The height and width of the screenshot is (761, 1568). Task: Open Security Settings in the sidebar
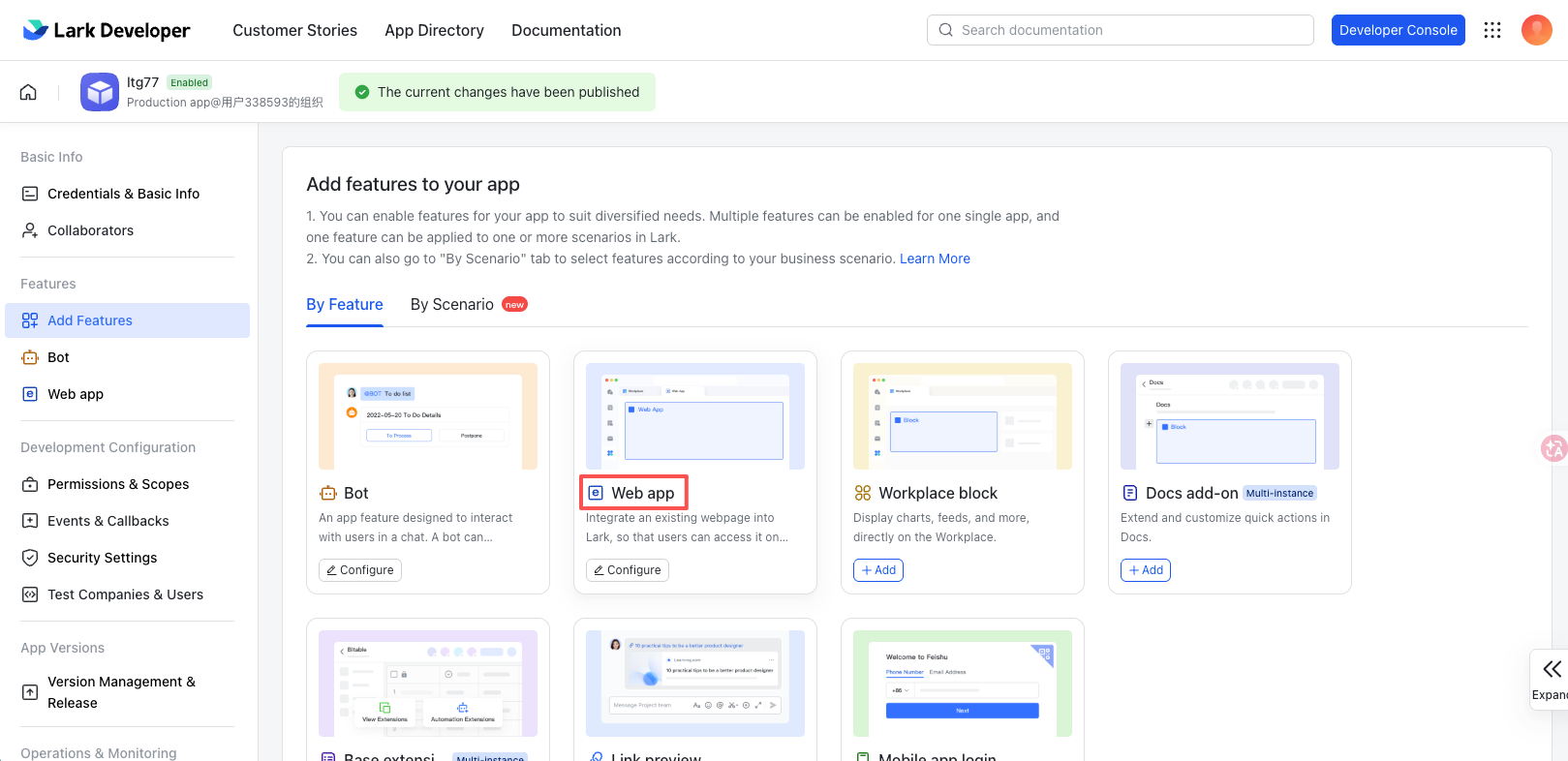pos(102,558)
